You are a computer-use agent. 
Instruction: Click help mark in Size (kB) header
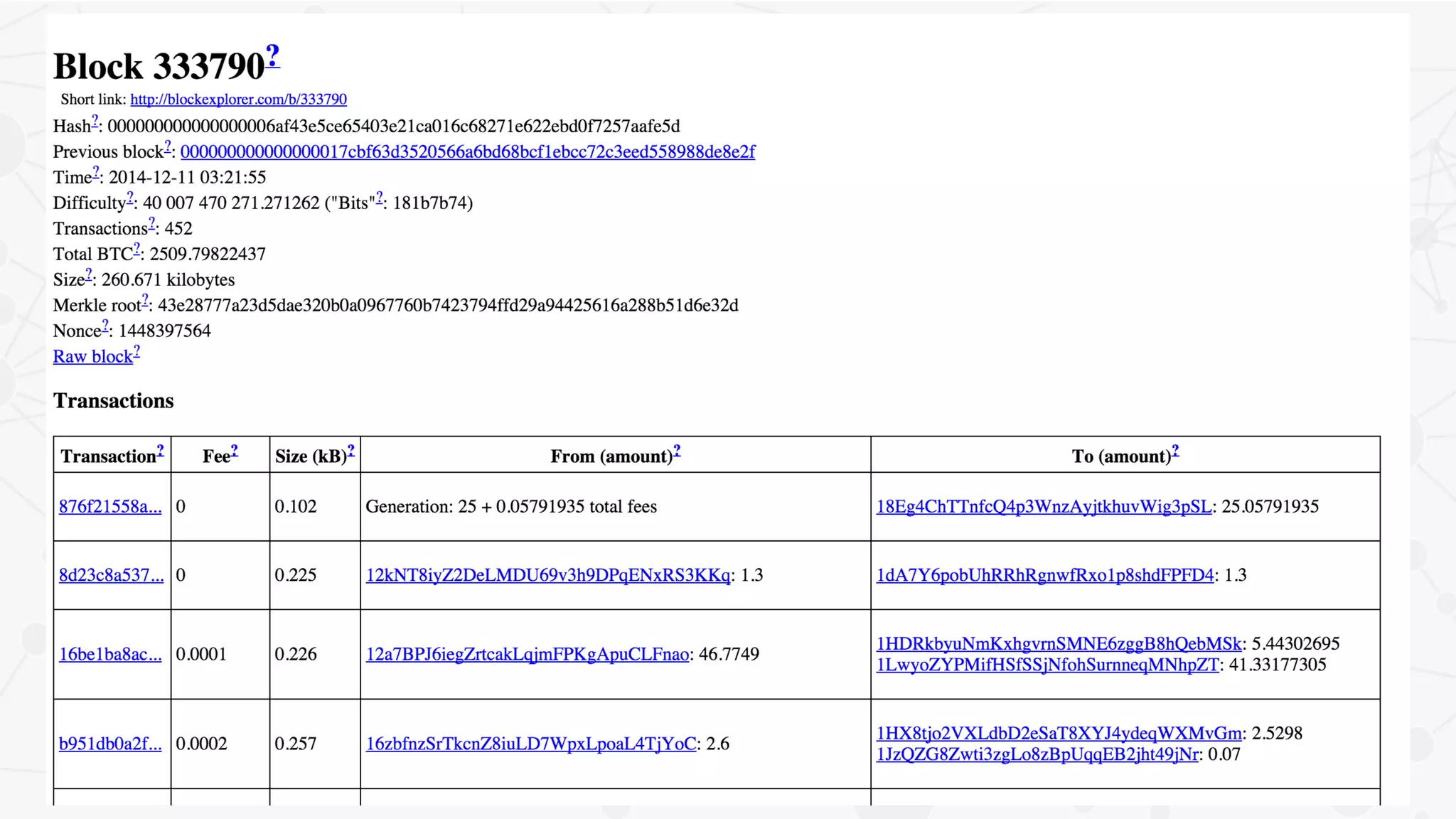pos(350,451)
